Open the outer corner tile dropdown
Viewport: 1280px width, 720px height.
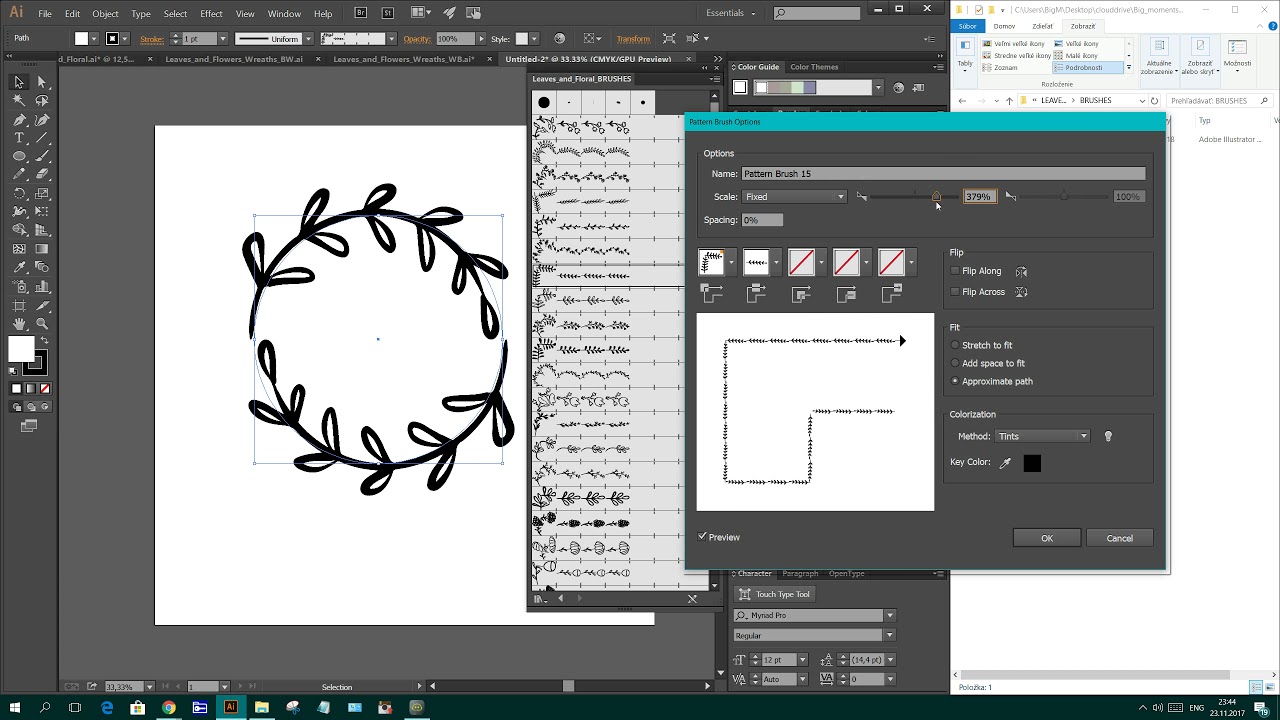[x=731, y=262]
